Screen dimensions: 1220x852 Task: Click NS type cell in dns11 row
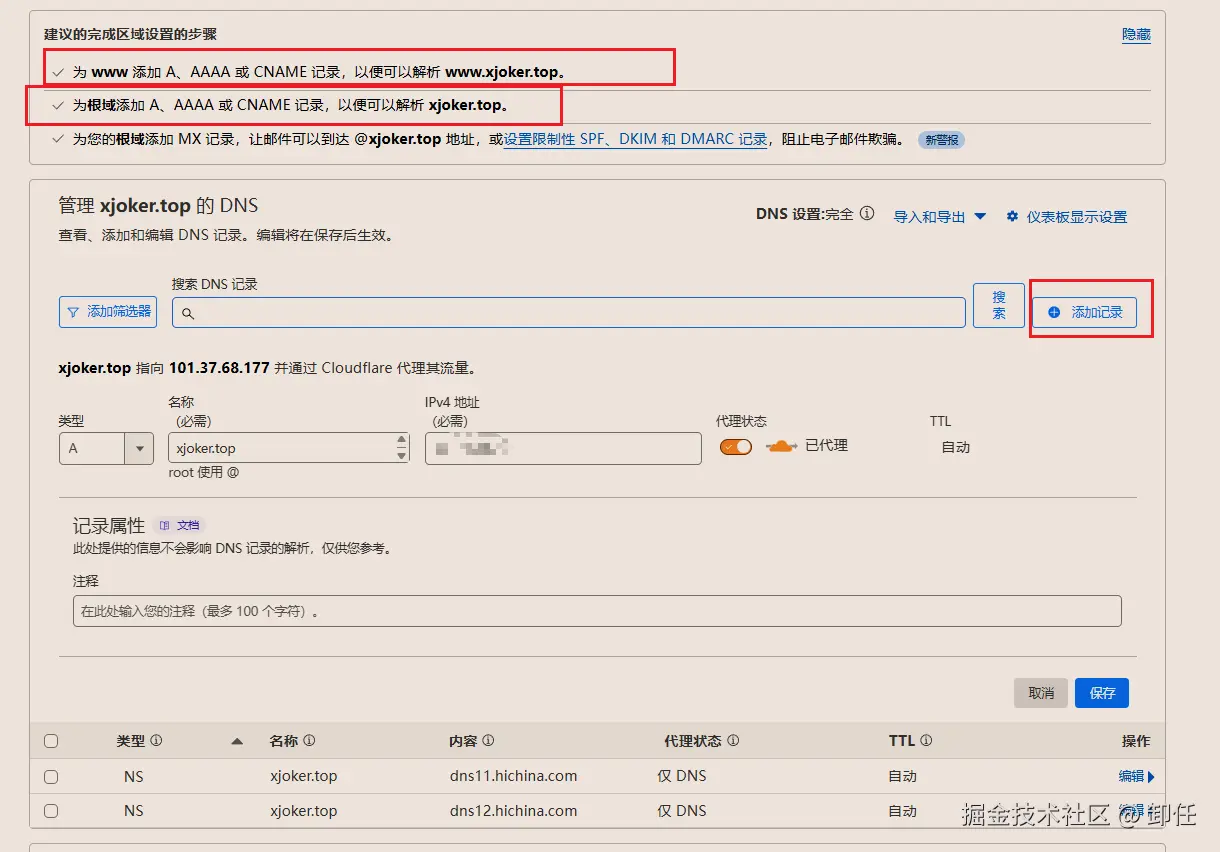pyautogui.click(x=134, y=776)
